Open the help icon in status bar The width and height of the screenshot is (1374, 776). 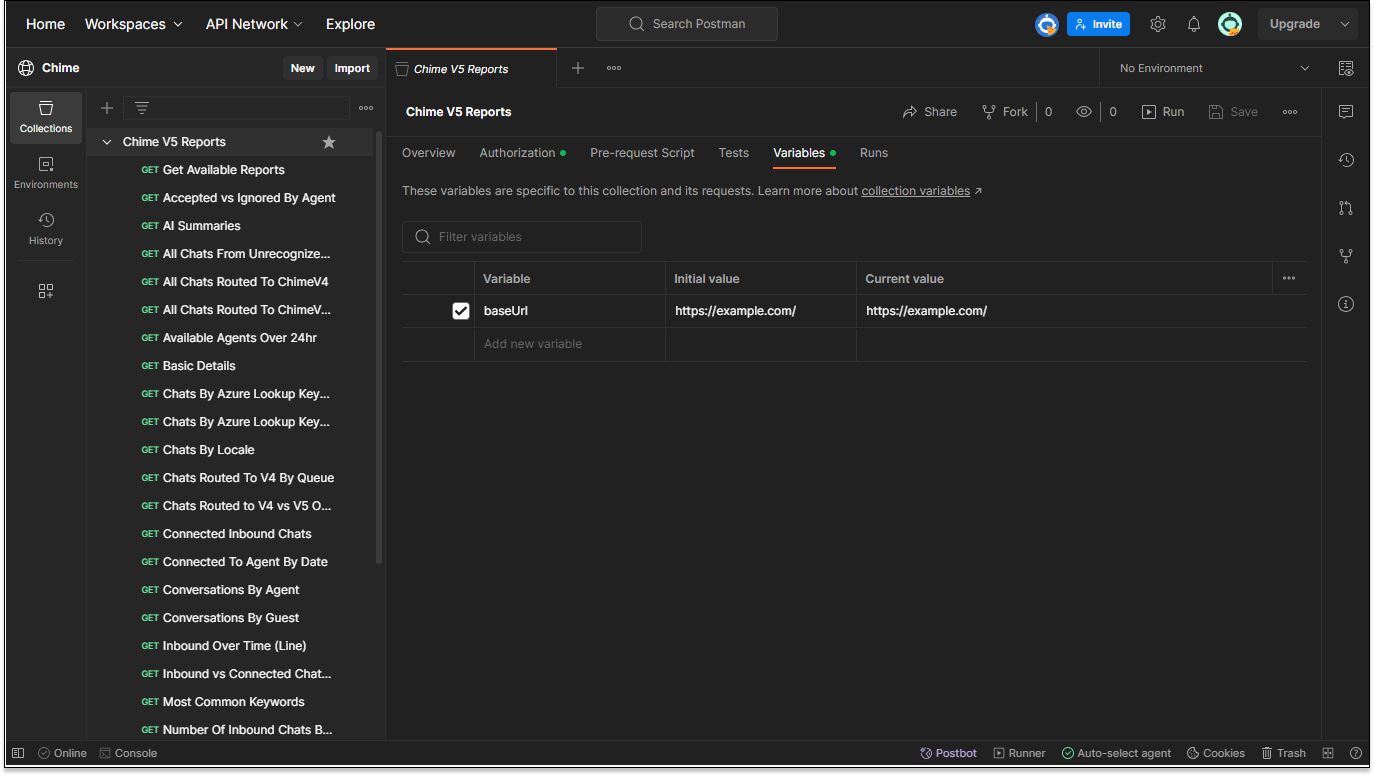click(x=1356, y=753)
